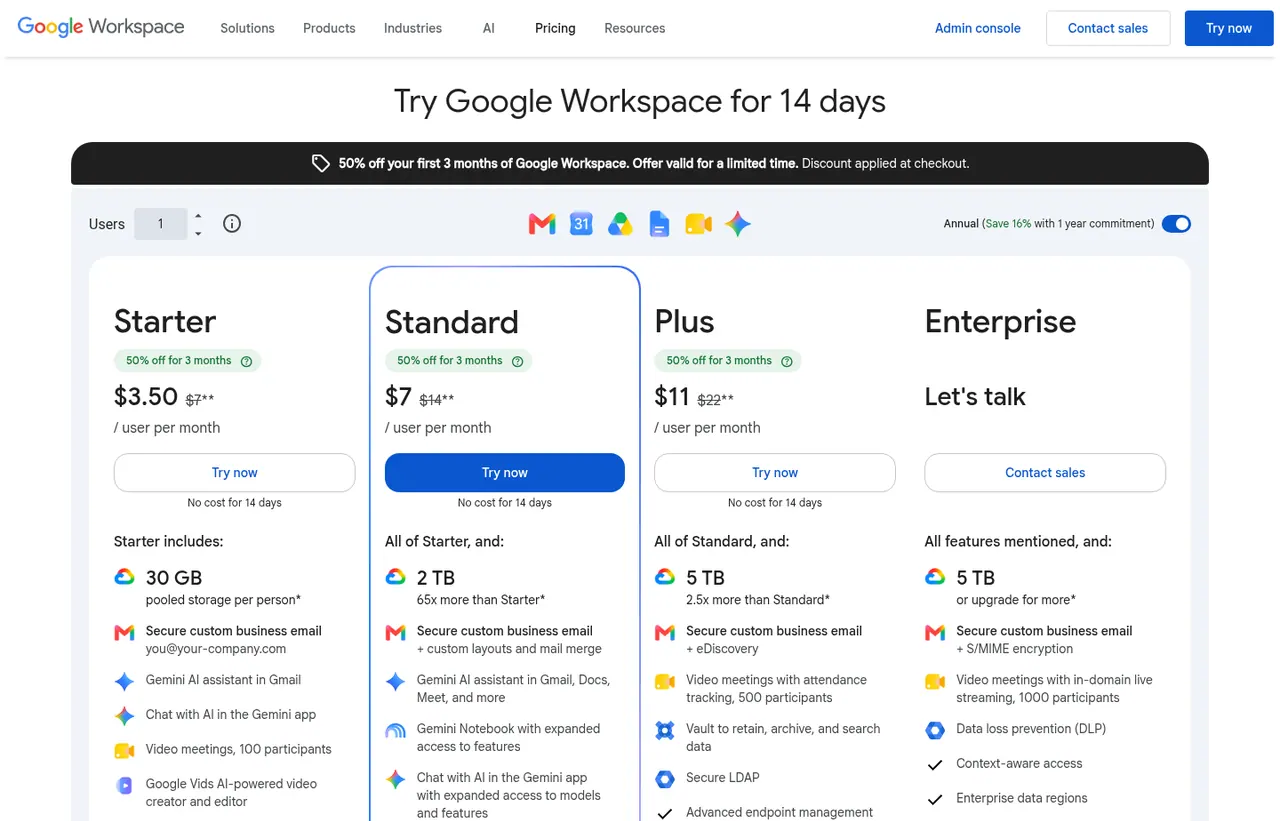The width and height of the screenshot is (1280, 821).
Task: Increase the user count with the up arrow
Action: pyautogui.click(x=198, y=215)
